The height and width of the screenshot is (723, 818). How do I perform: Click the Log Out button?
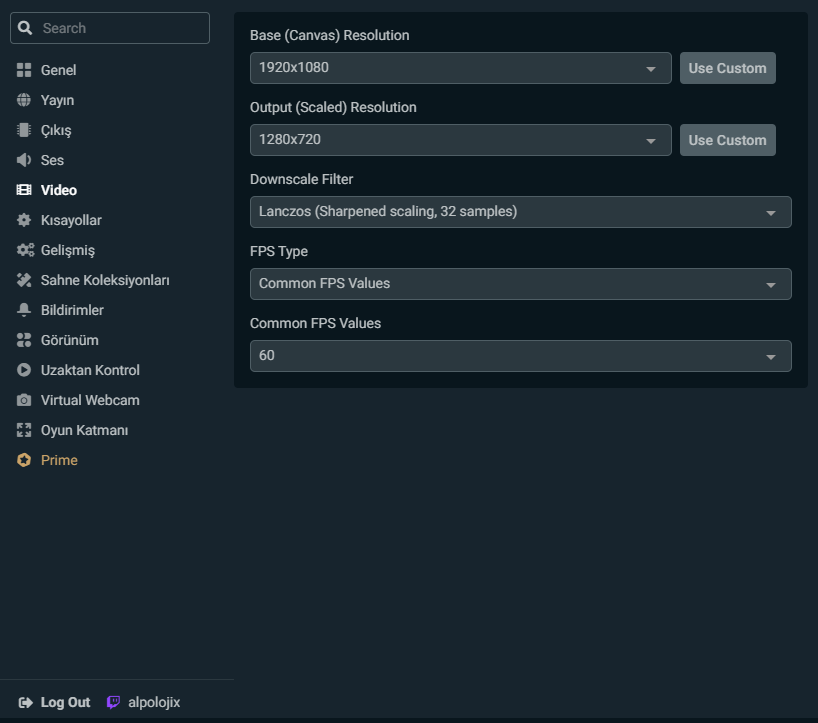(x=54, y=702)
